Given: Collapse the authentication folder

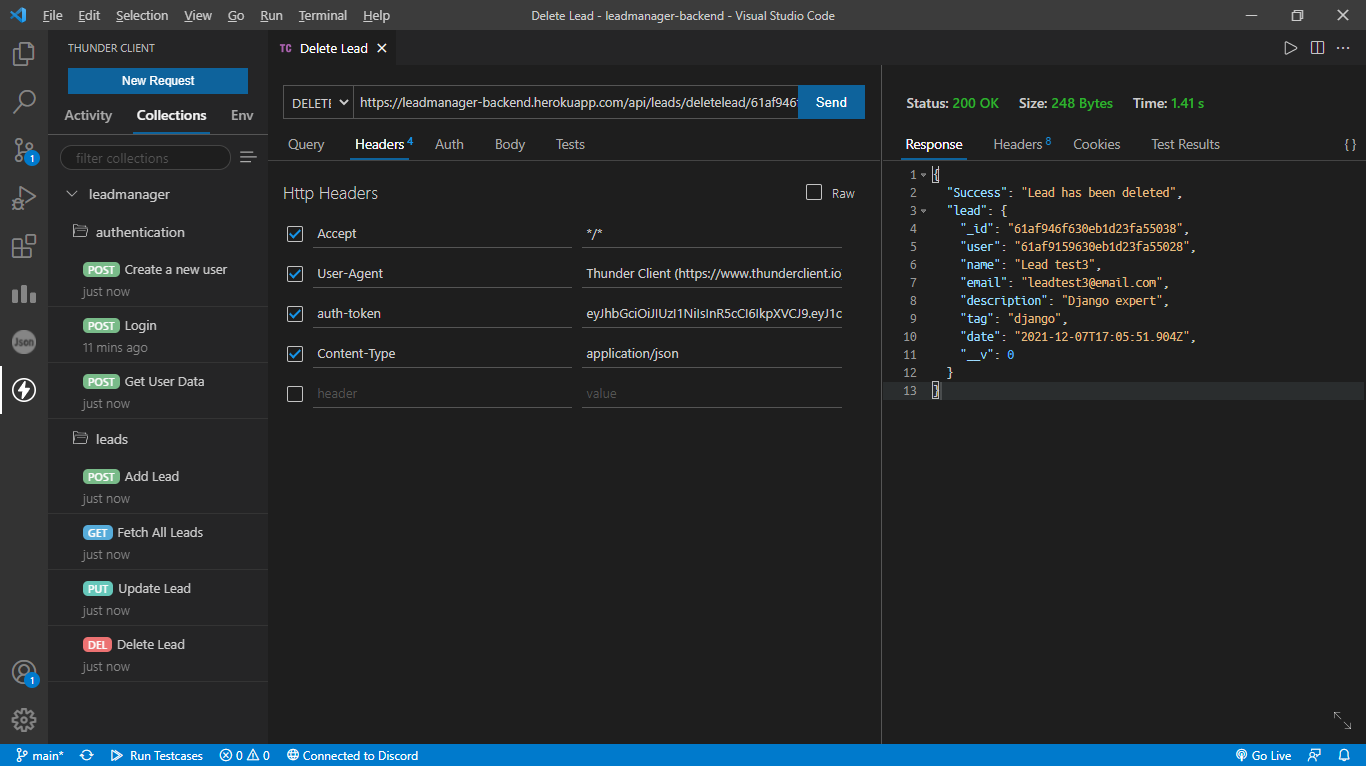Looking at the screenshot, I should tap(81, 232).
